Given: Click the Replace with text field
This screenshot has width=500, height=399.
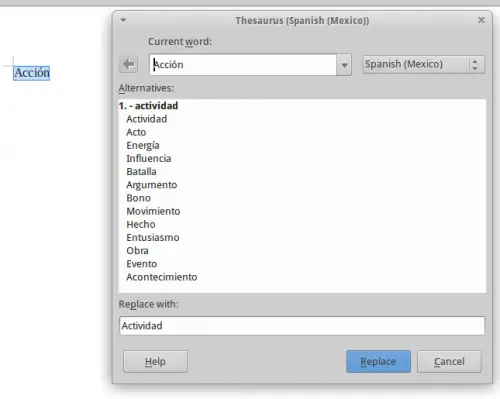Looking at the screenshot, I should point(302,326).
